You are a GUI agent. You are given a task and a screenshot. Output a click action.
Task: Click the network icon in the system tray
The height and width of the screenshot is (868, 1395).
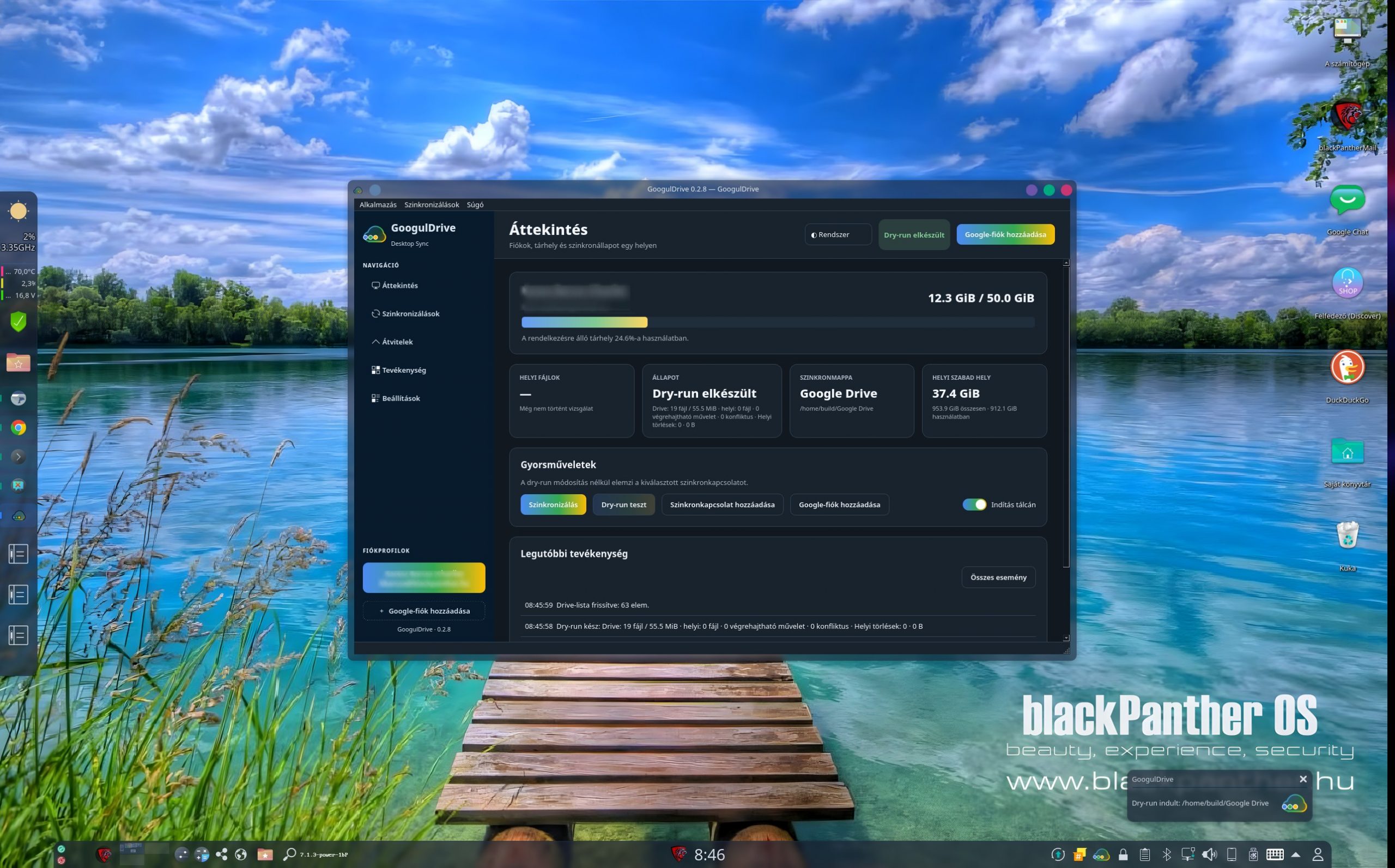pyautogui.click(x=1188, y=855)
